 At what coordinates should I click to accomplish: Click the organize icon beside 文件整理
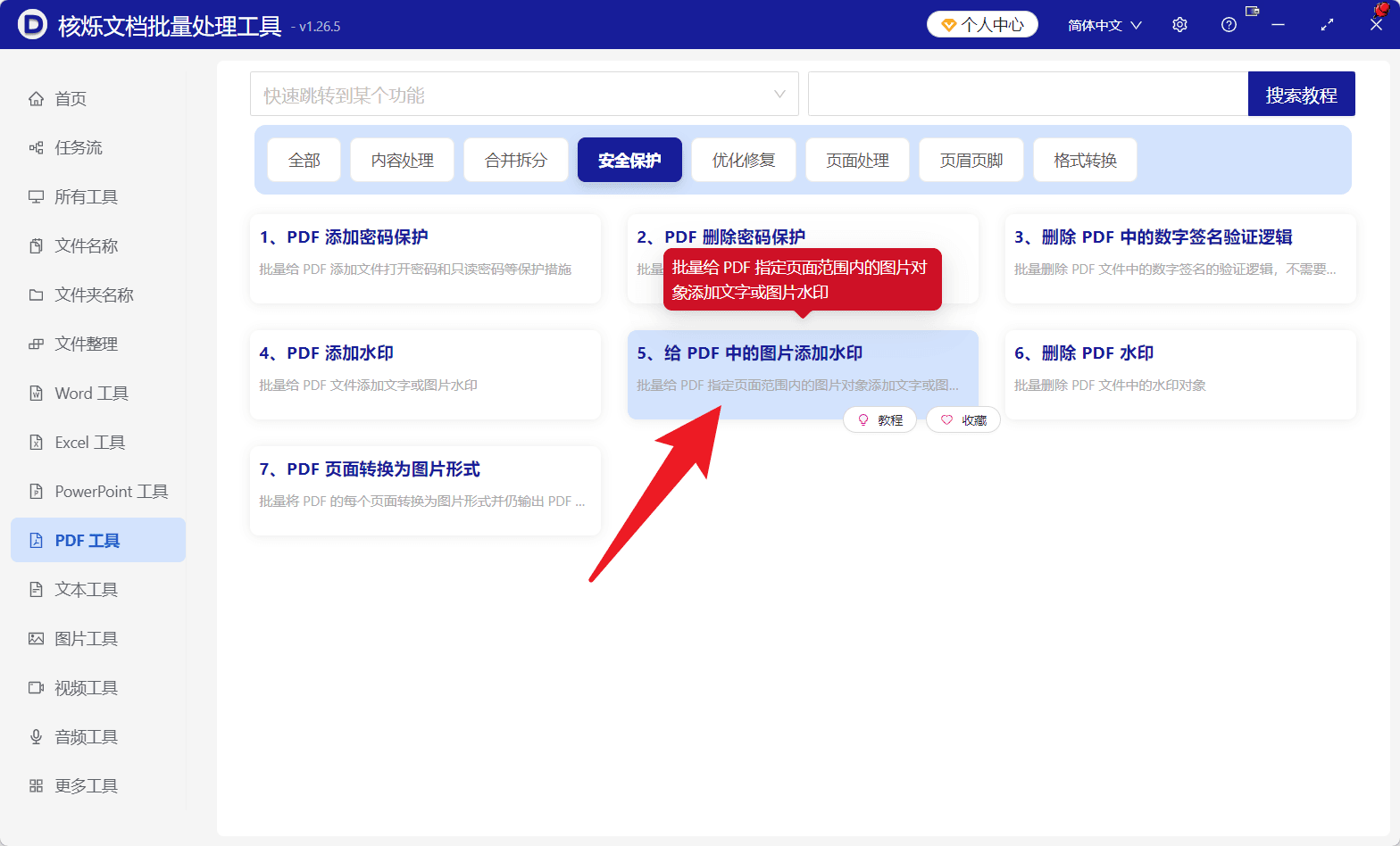click(x=36, y=344)
